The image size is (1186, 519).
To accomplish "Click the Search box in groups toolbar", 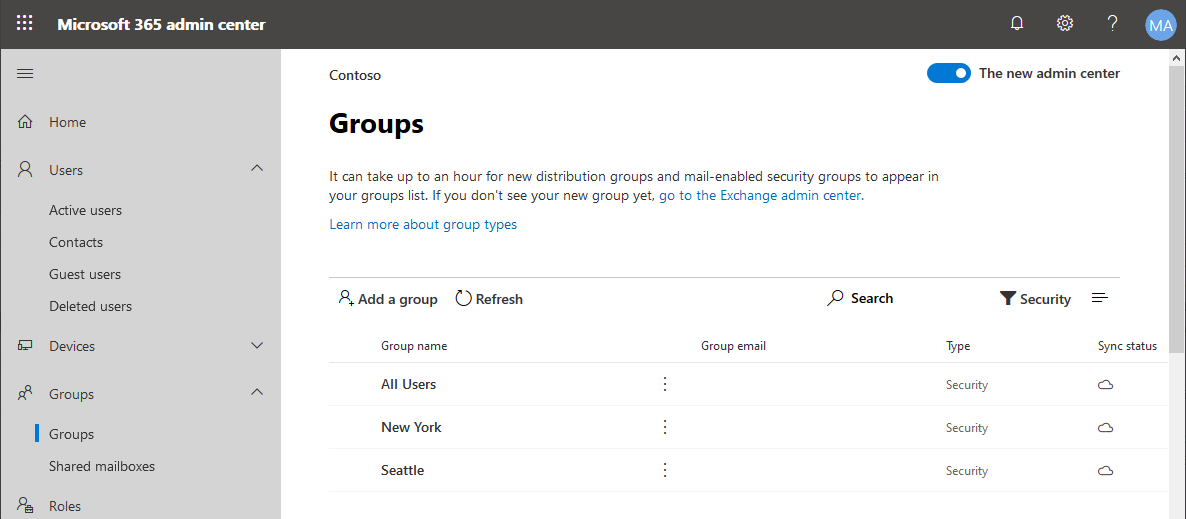I will click(x=860, y=299).
